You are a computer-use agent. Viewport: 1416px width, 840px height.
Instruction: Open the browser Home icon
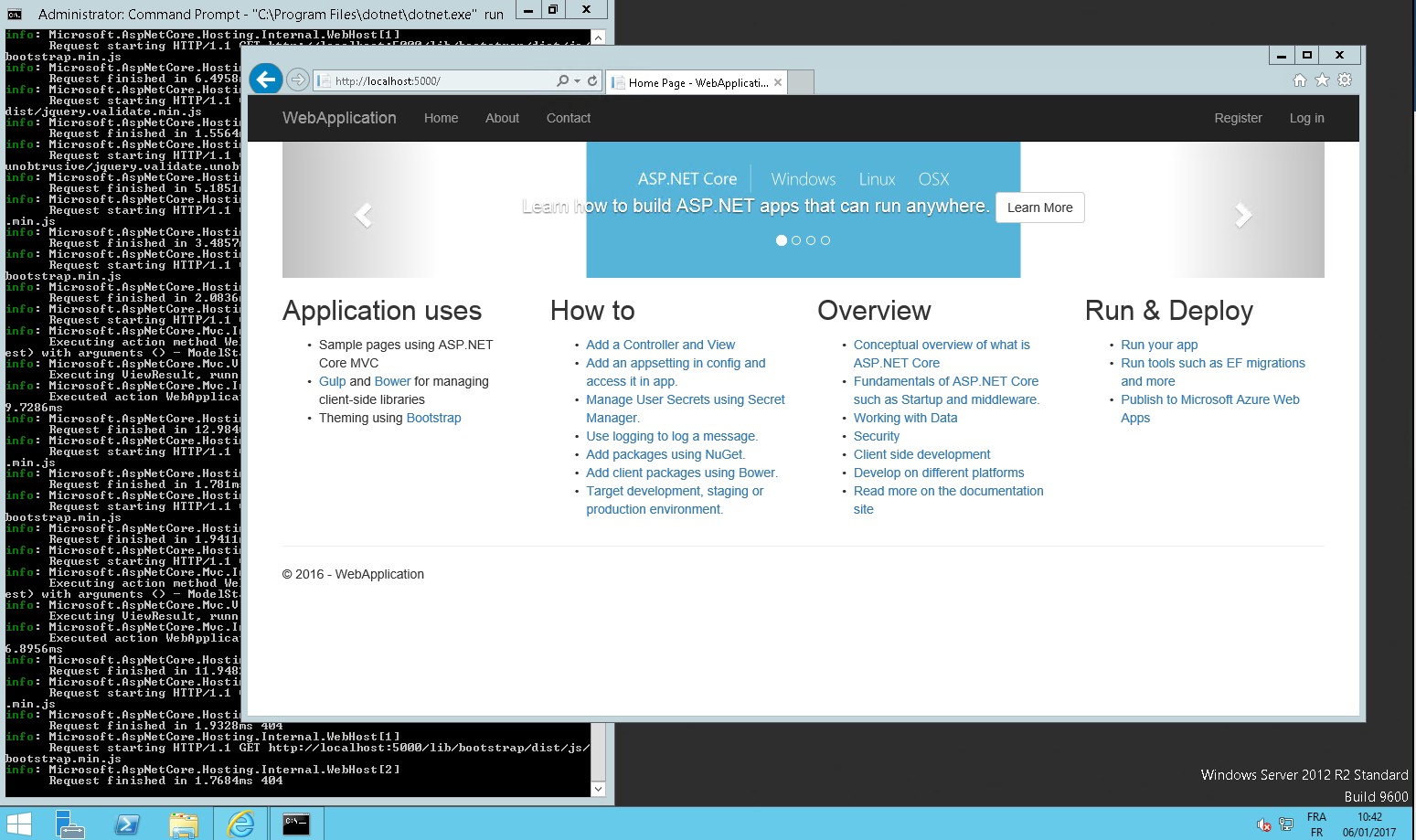pos(1299,80)
